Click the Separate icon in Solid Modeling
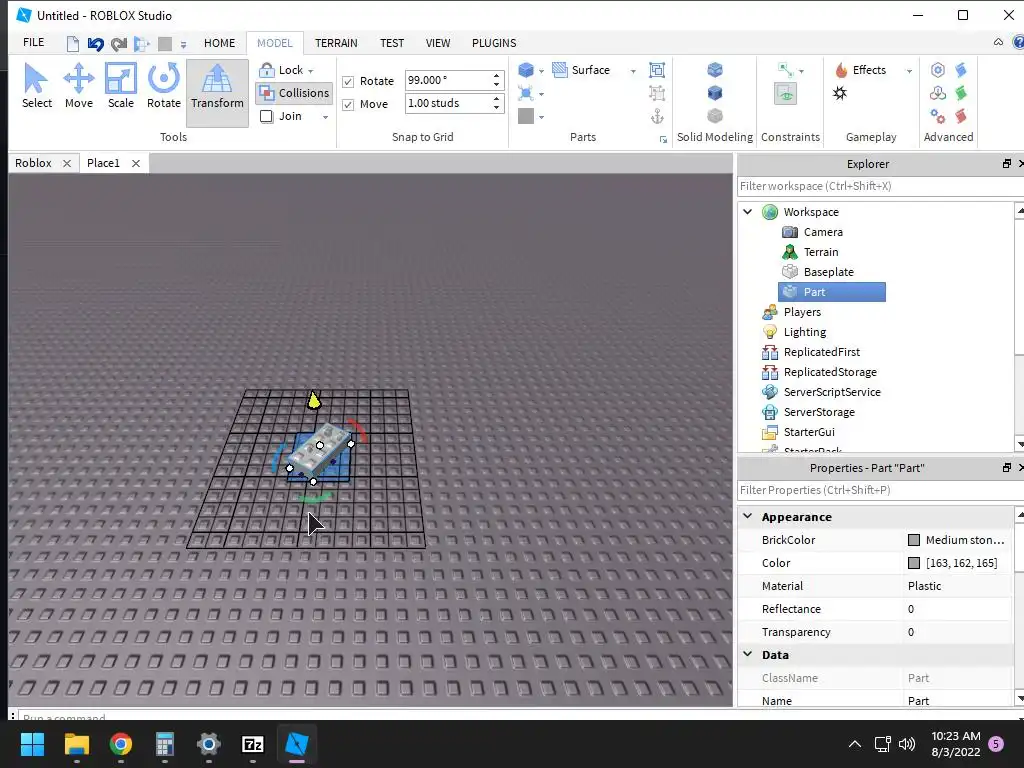This screenshot has width=1024, height=768. (715, 116)
